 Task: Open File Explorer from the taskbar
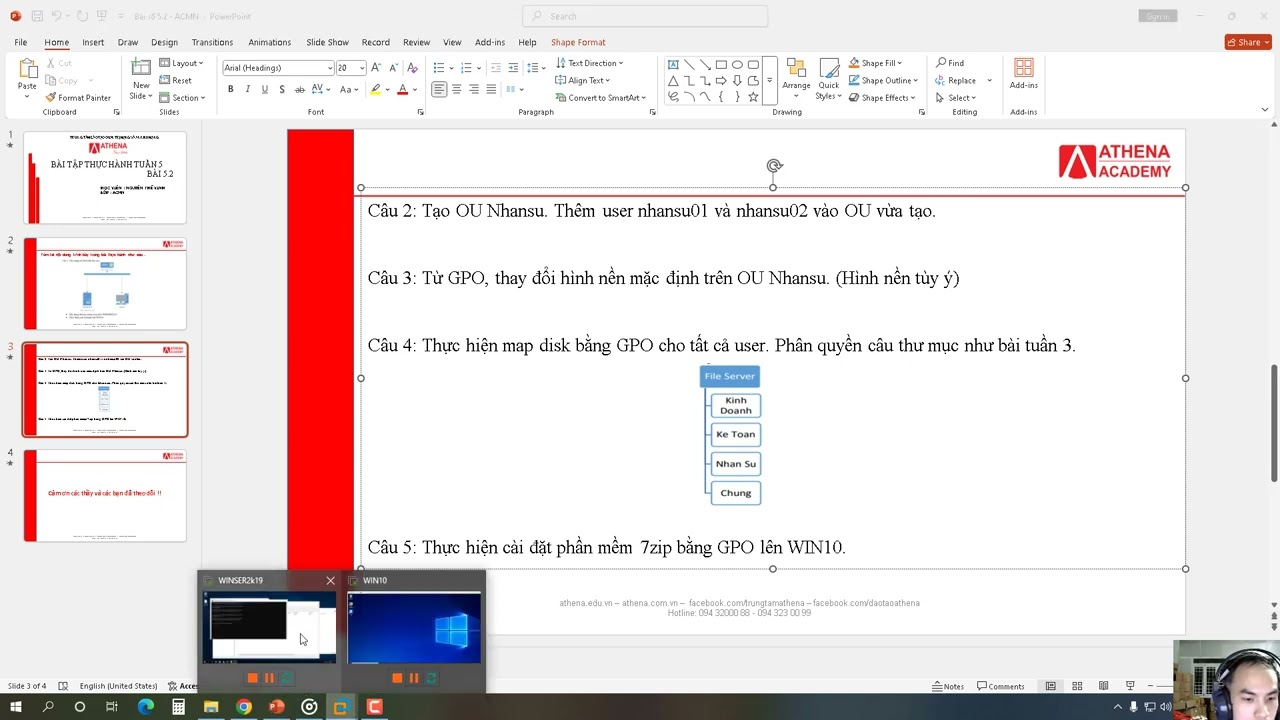click(x=211, y=707)
